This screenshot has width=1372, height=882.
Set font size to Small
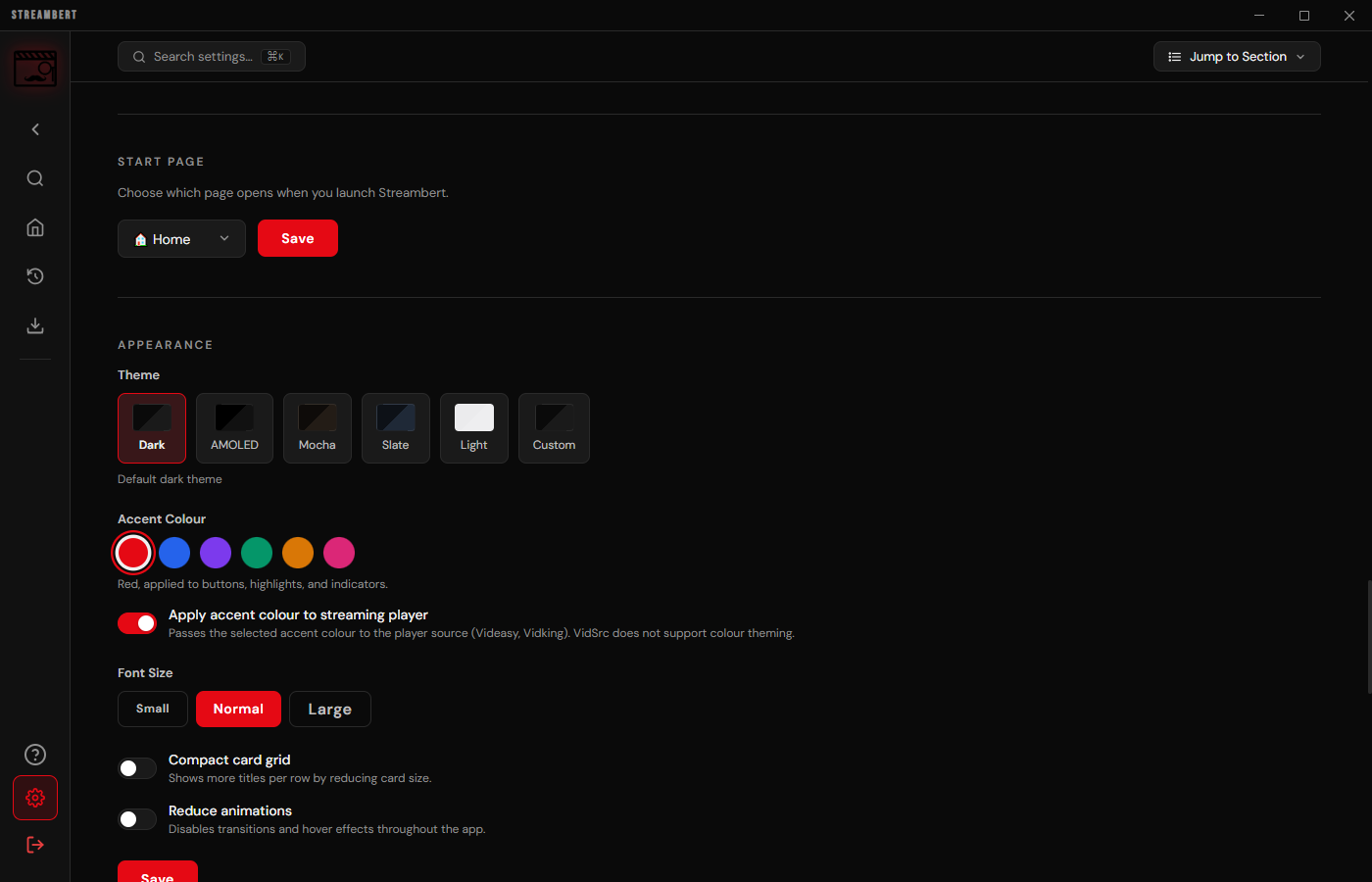[153, 709]
